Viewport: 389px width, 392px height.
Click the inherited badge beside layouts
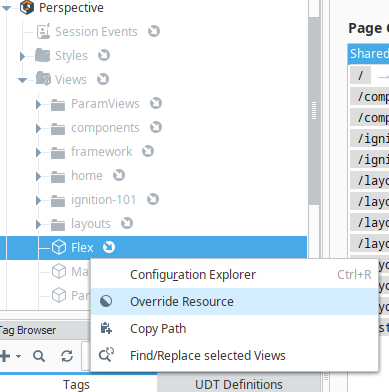(x=127, y=223)
